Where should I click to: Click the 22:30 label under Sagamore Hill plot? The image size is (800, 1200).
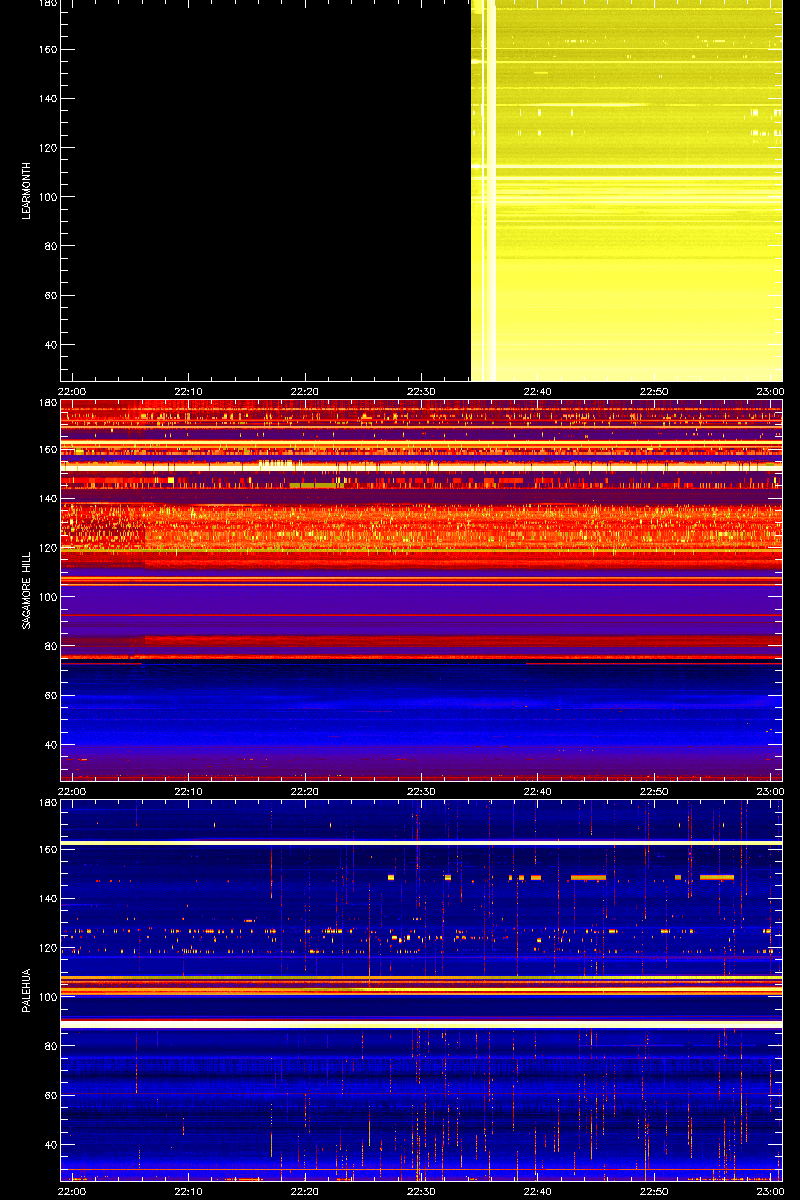pyautogui.click(x=422, y=791)
